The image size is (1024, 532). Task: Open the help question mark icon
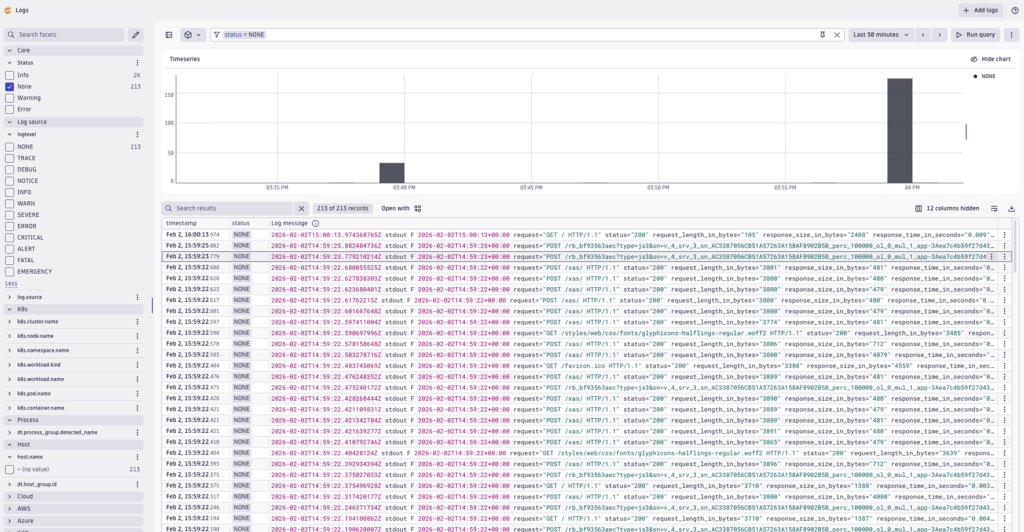1015,10
